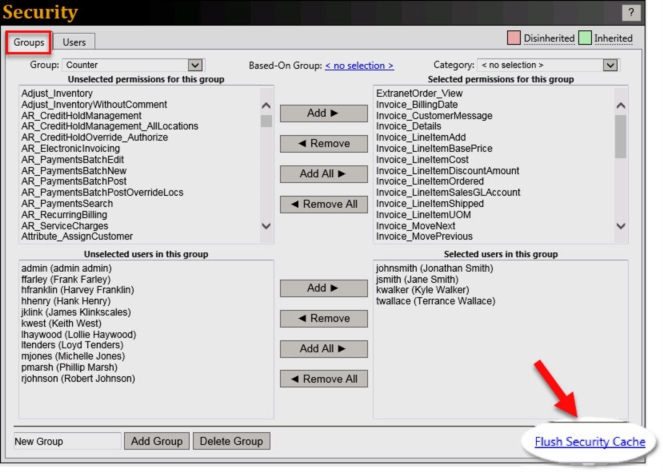Click the New Group name input field

[64, 441]
